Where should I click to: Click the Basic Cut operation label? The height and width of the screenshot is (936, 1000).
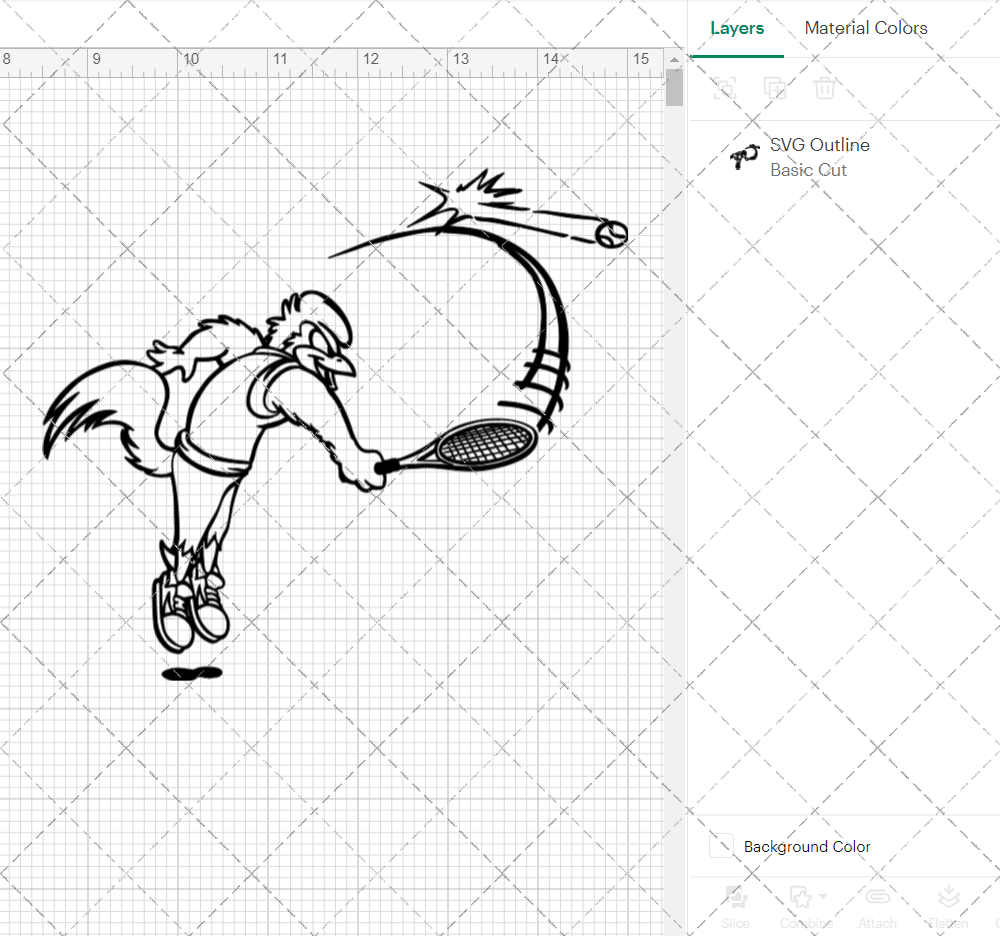click(808, 170)
